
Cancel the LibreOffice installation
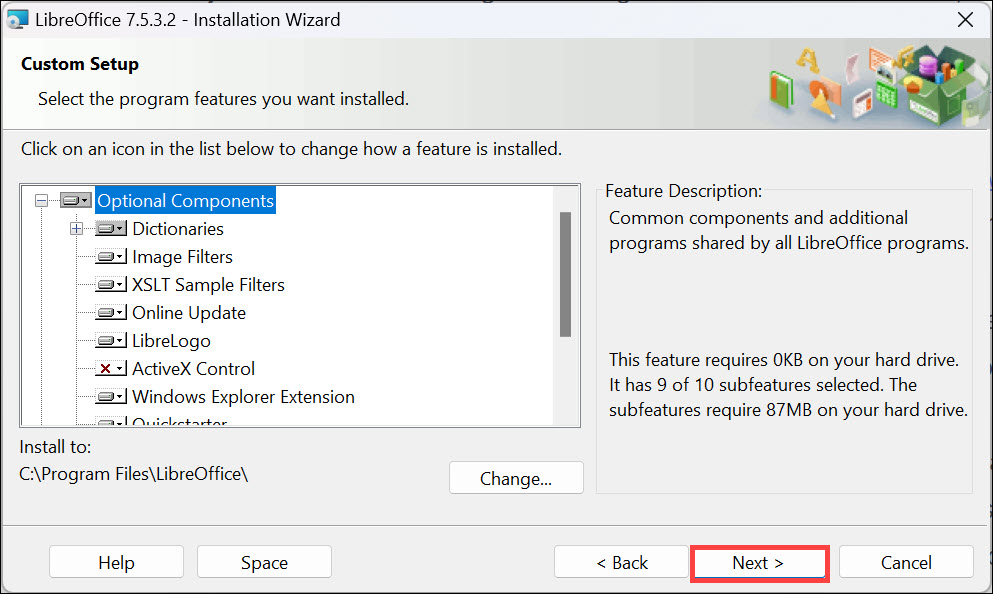point(906,561)
